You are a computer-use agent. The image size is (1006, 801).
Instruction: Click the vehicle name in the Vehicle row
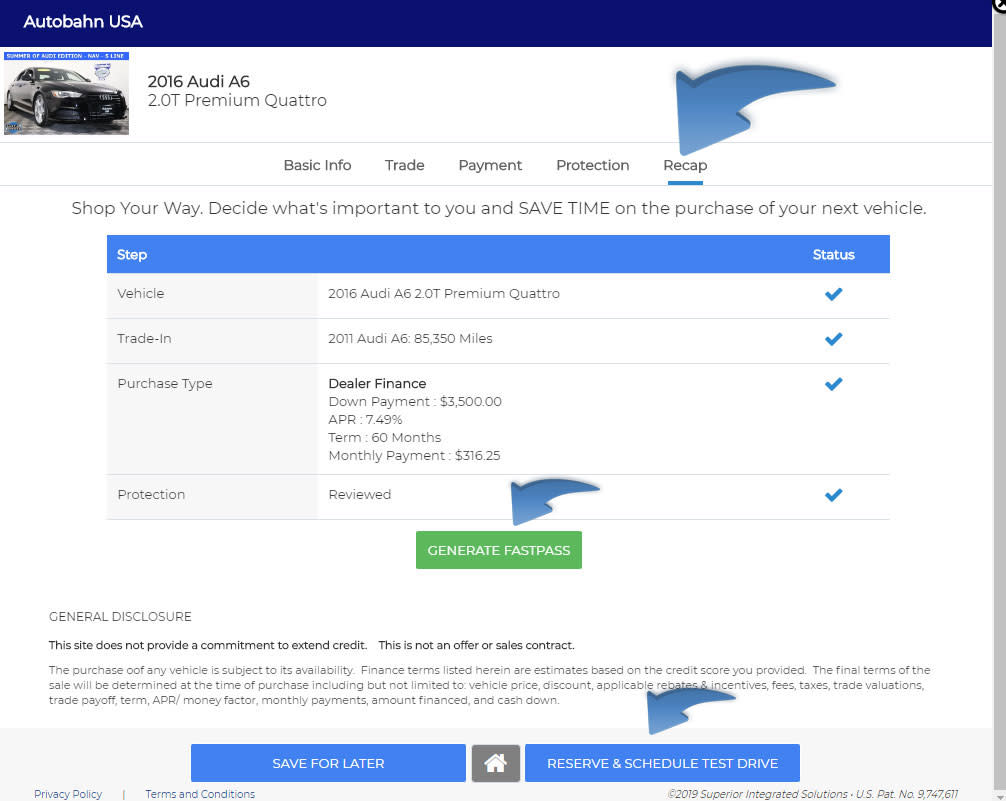(x=443, y=293)
